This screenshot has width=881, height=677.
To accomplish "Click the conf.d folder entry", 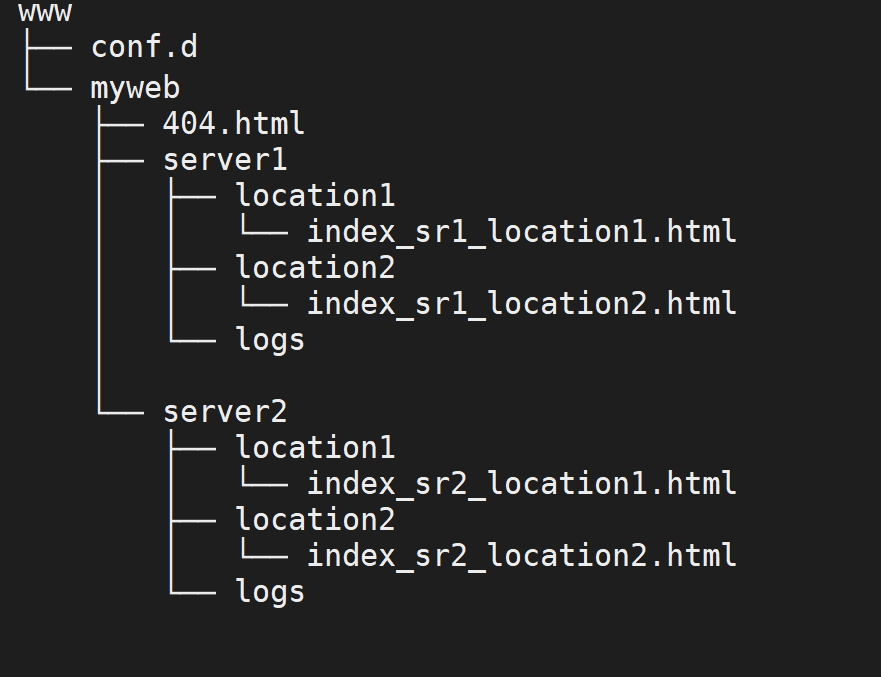I will point(144,46).
